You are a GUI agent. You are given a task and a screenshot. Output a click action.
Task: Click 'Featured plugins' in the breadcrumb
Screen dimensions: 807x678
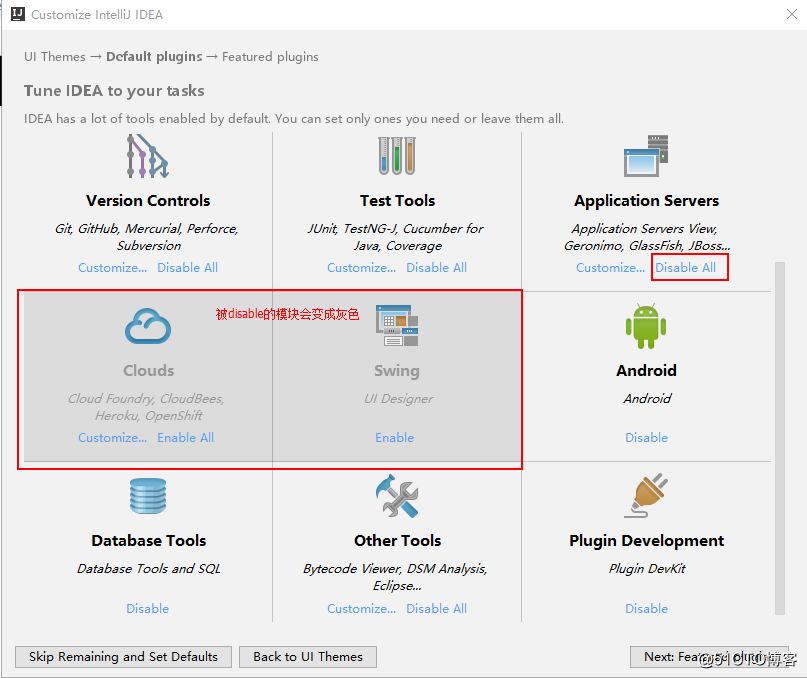(x=270, y=57)
